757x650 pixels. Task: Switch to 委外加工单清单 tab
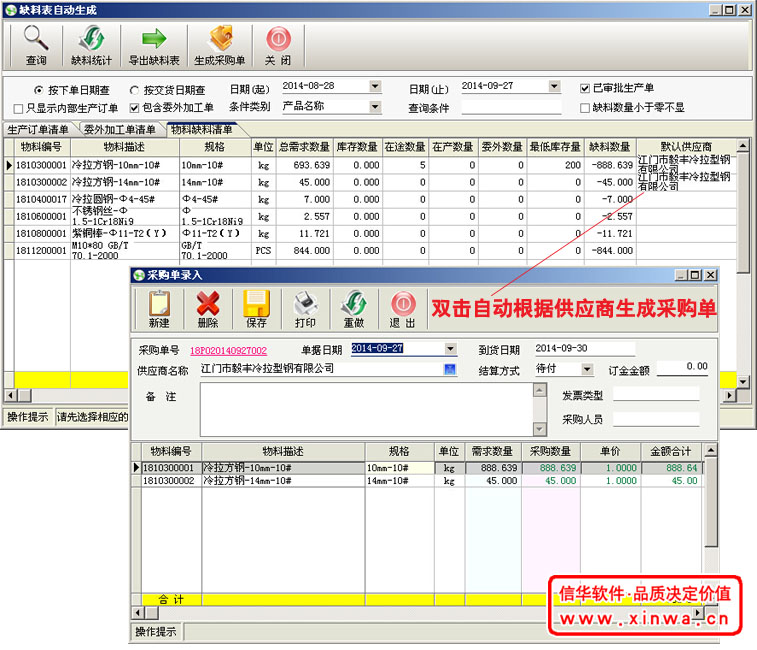coord(120,130)
